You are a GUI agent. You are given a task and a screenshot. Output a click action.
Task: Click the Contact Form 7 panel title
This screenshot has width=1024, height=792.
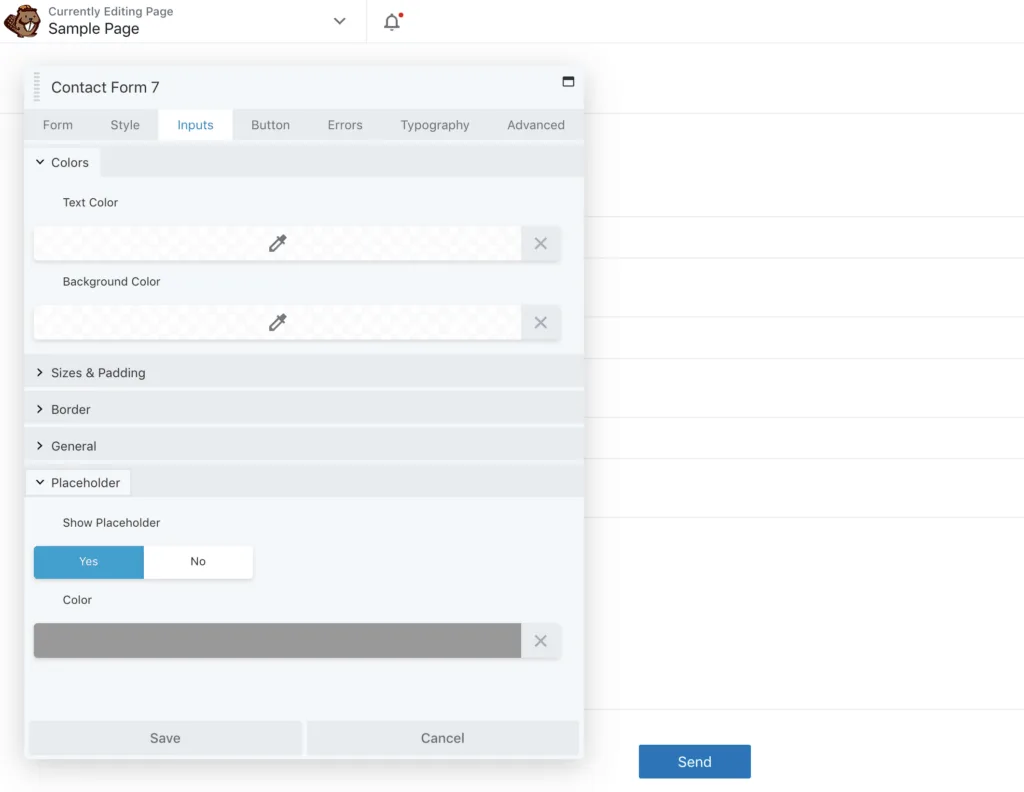105,87
